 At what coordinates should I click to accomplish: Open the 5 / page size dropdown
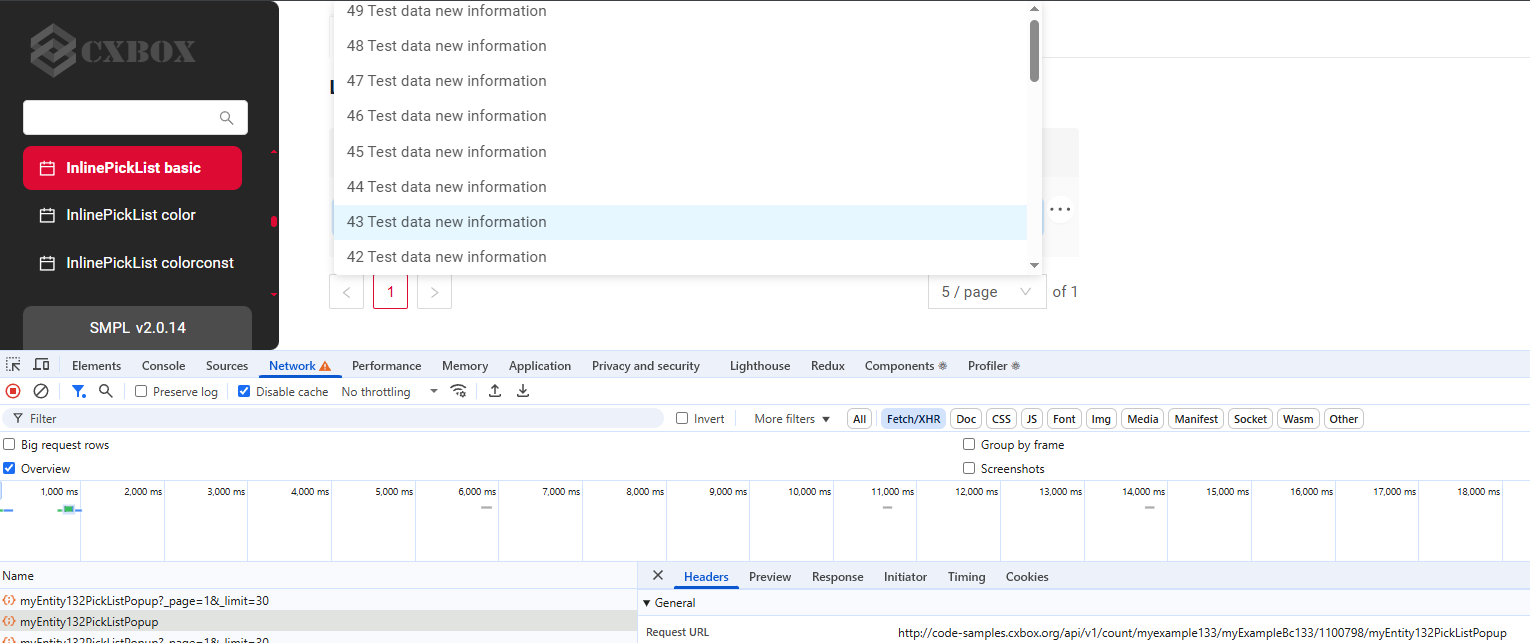pyautogui.click(x=986, y=292)
